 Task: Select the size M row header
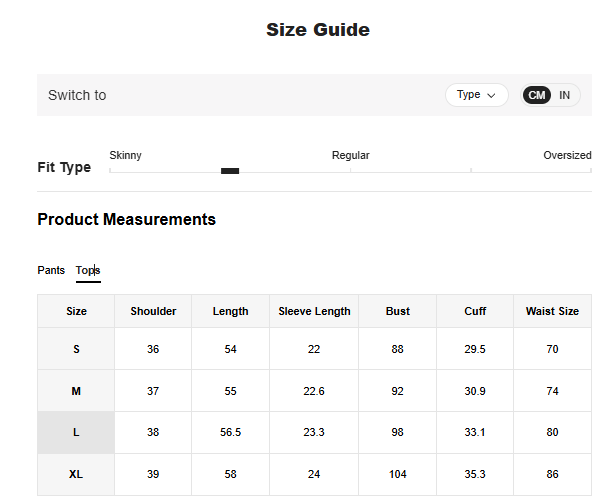tap(76, 391)
